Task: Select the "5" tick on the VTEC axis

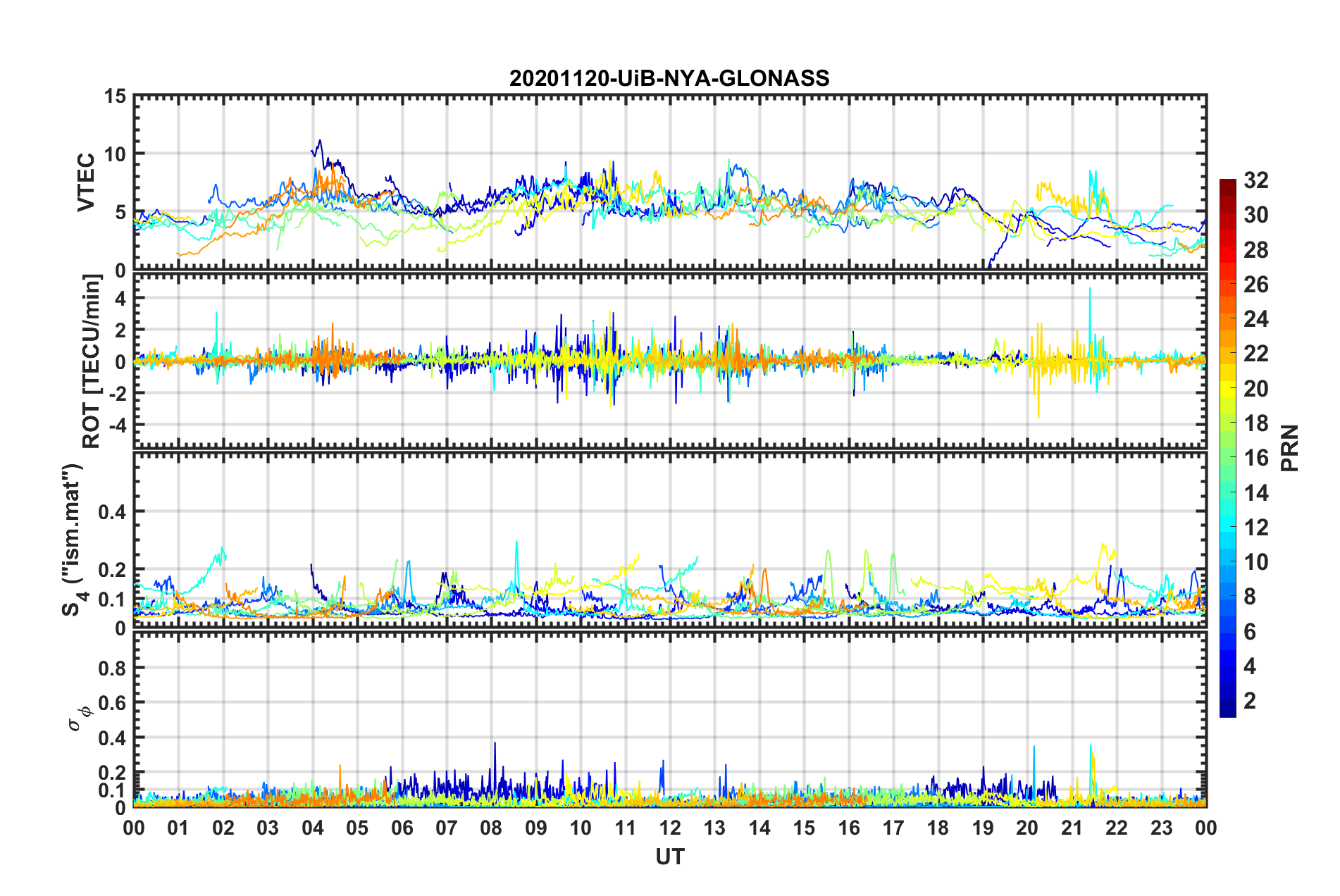Action: [x=121, y=212]
